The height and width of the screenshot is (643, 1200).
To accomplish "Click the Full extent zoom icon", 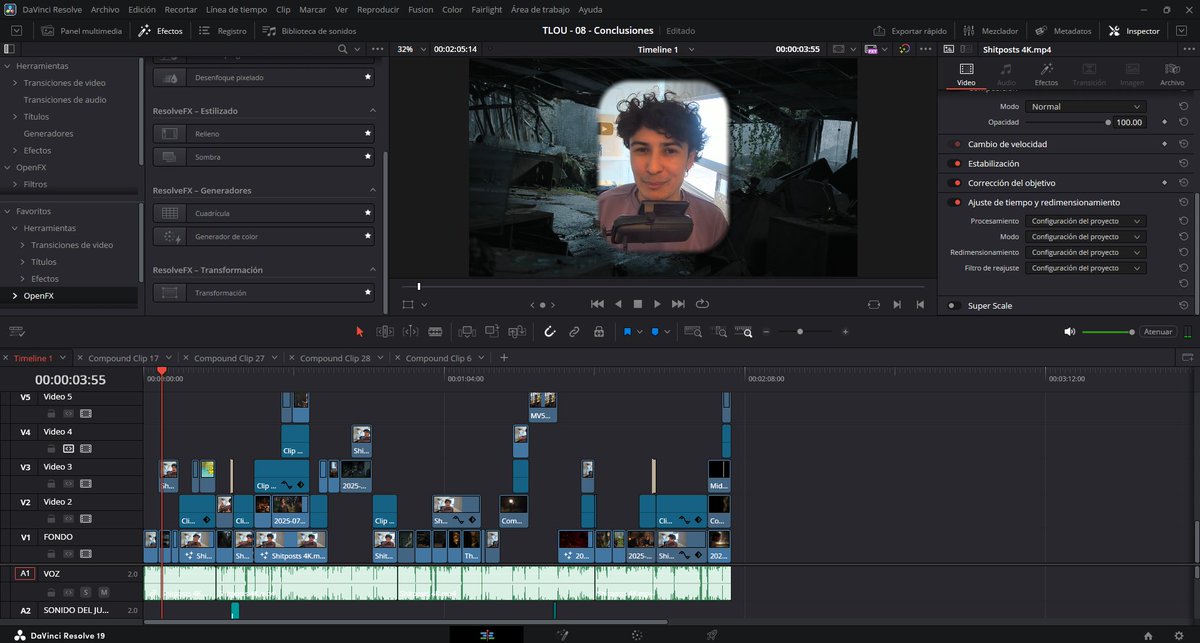I will click(x=693, y=331).
